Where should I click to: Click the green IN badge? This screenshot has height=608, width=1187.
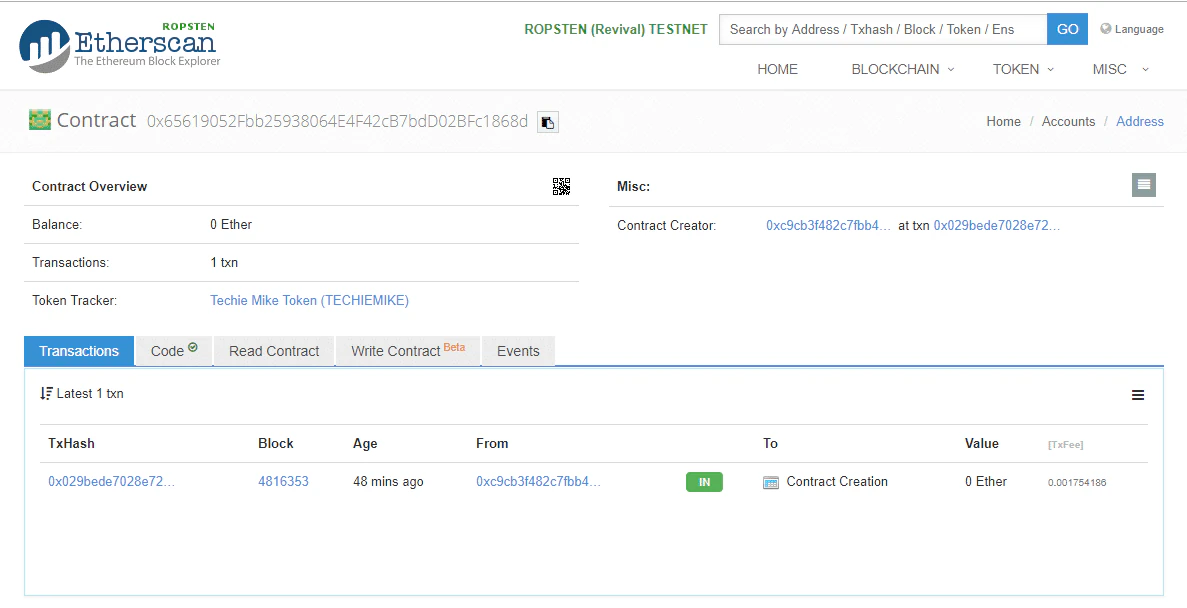(704, 482)
